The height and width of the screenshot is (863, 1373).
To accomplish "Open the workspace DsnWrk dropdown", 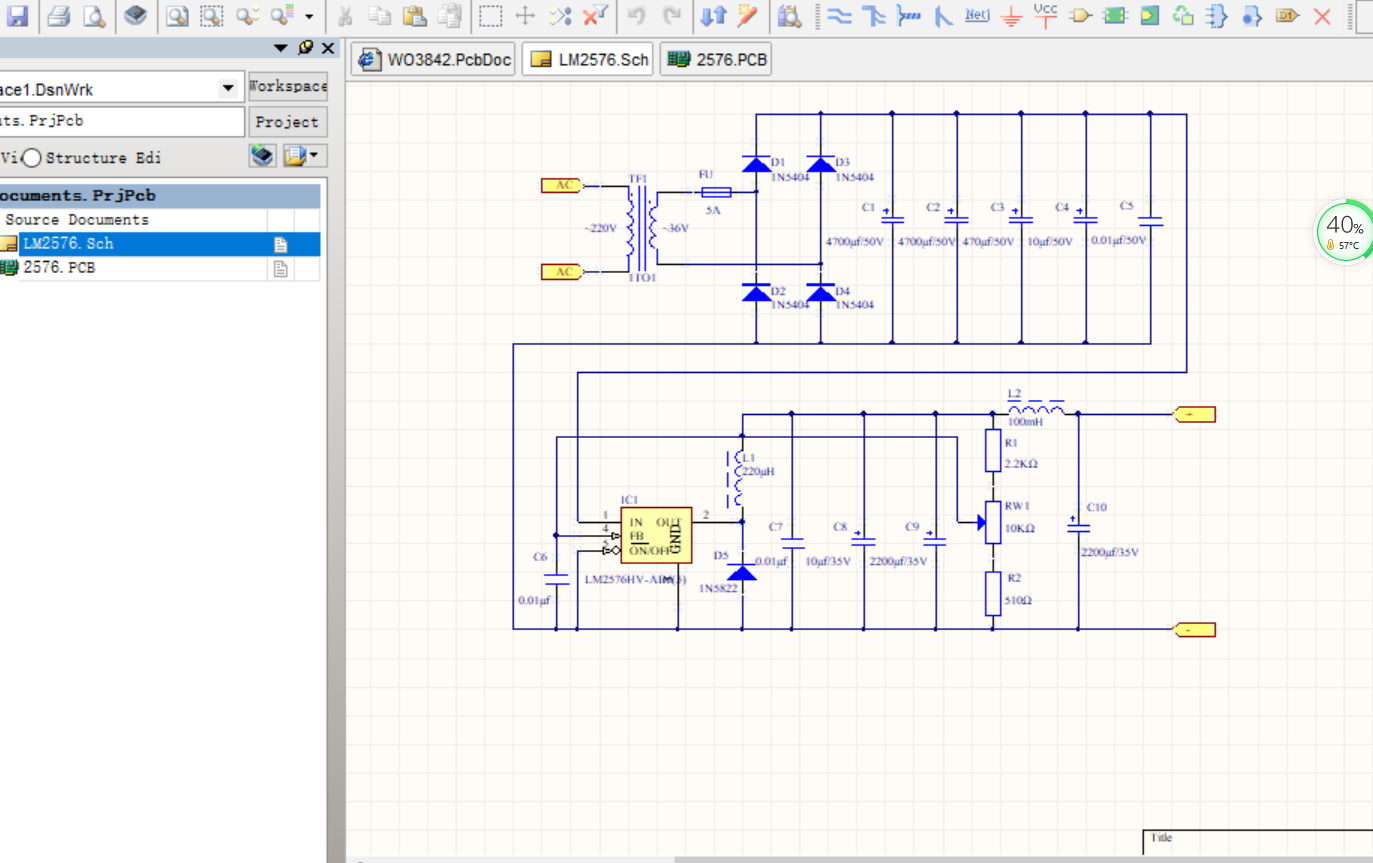I will click(x=227, y=89).
